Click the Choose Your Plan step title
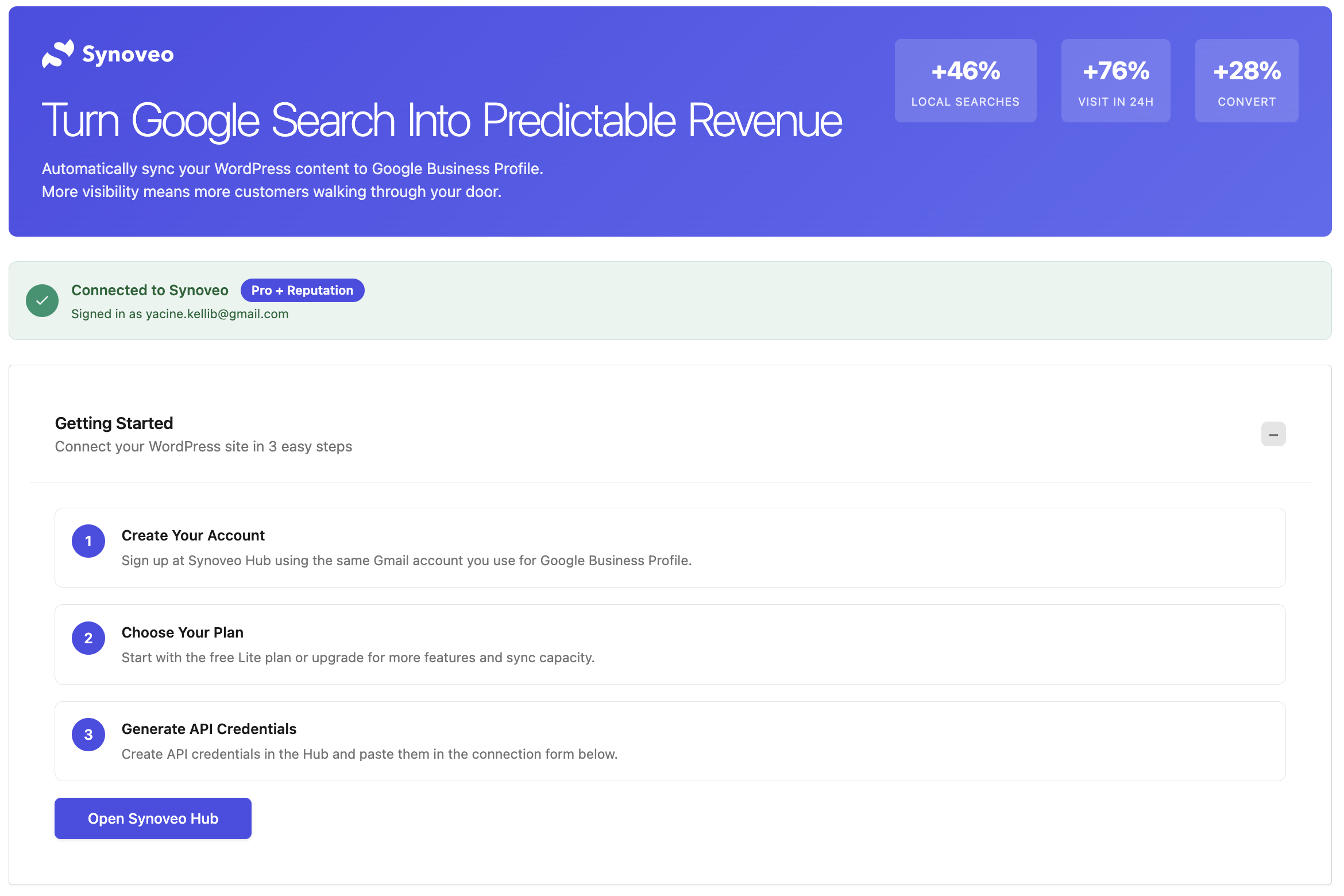This screenshot has height=896, width=1344. click(183, 633)
